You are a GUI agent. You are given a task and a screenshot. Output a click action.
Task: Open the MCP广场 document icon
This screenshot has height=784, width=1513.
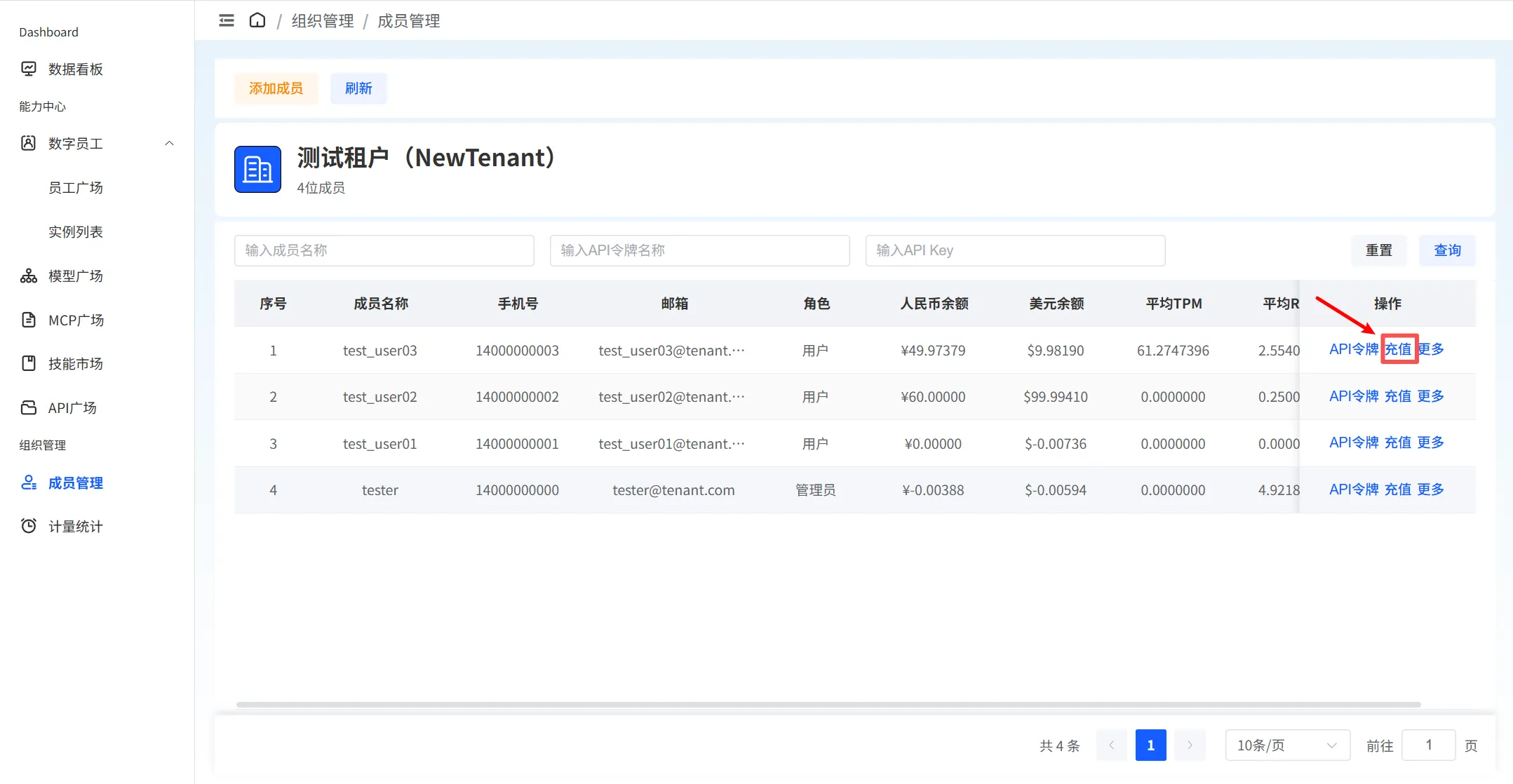[29, 320]
